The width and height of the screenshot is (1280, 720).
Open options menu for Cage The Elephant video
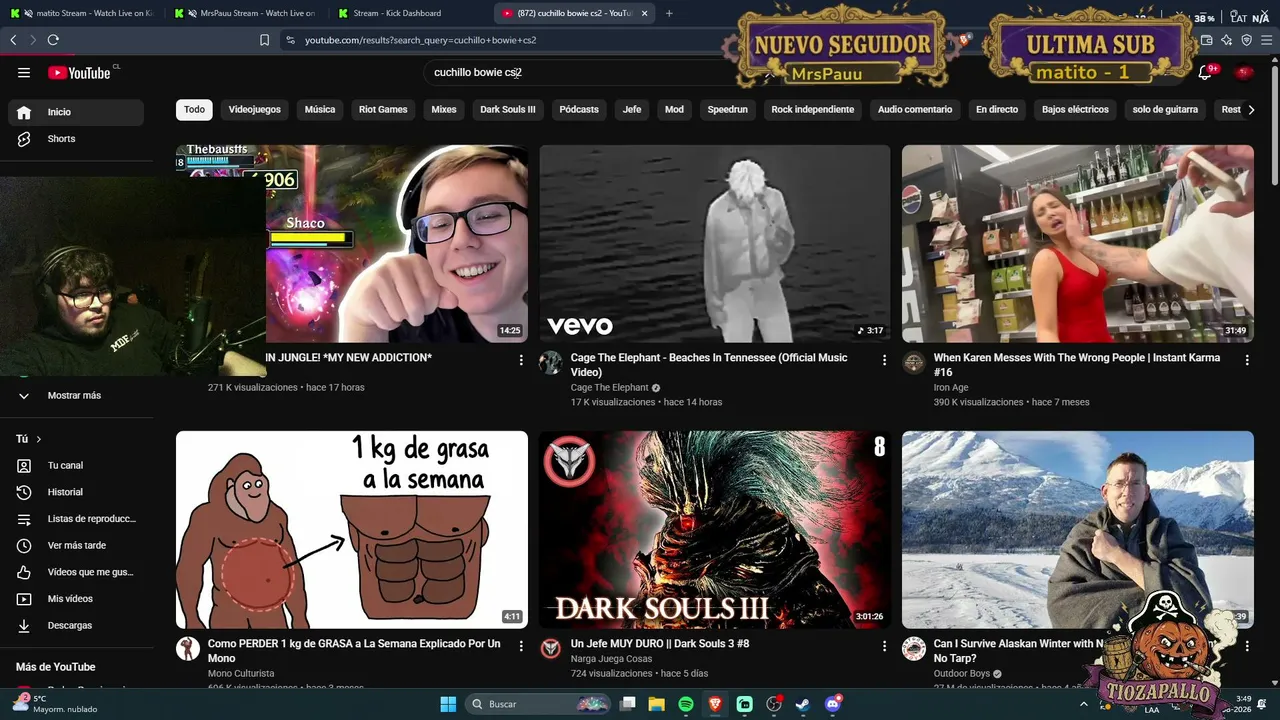pos(884,360)
